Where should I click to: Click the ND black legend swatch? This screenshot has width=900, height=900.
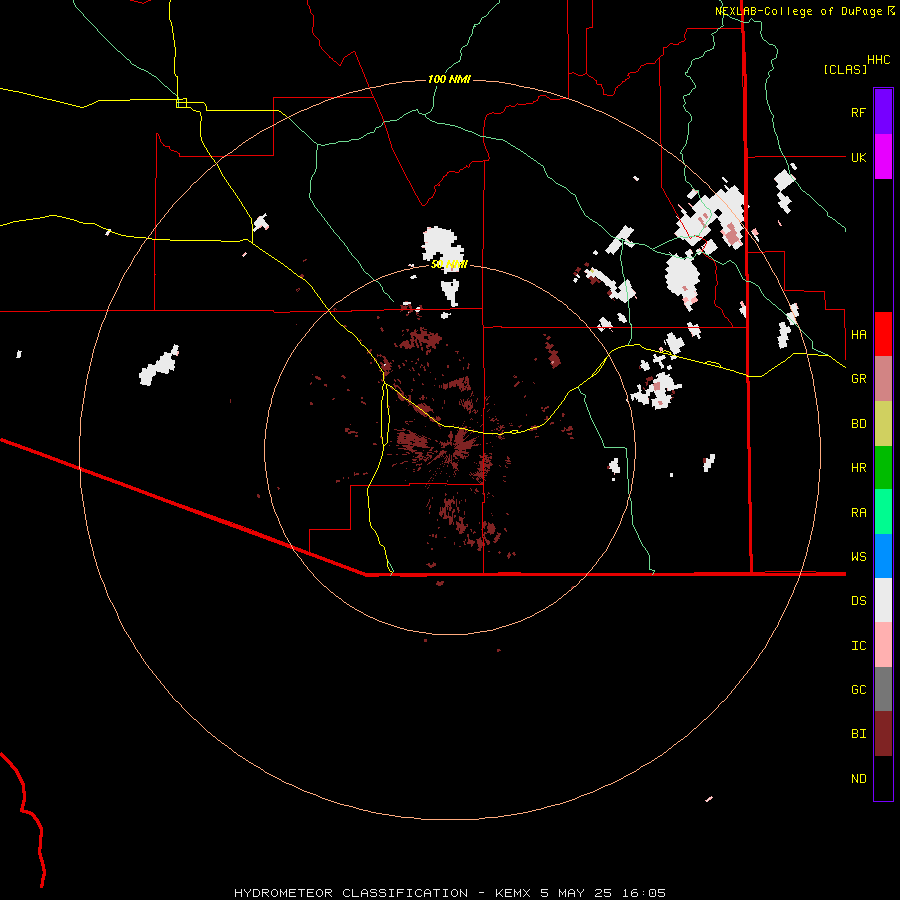point(883,778)
